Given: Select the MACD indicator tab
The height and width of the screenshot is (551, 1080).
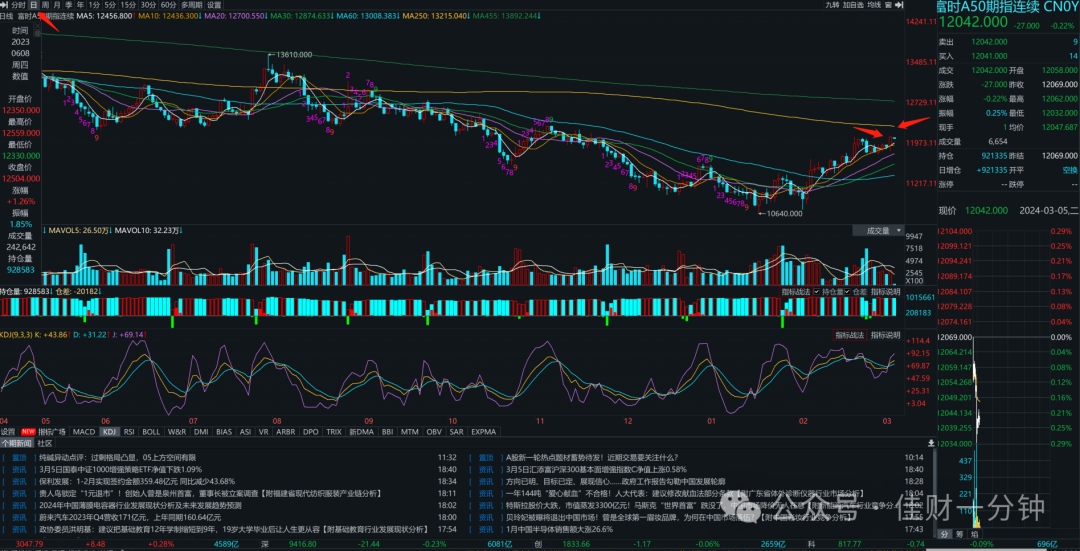Looking at the screenshot, I should tap(84, 432).
